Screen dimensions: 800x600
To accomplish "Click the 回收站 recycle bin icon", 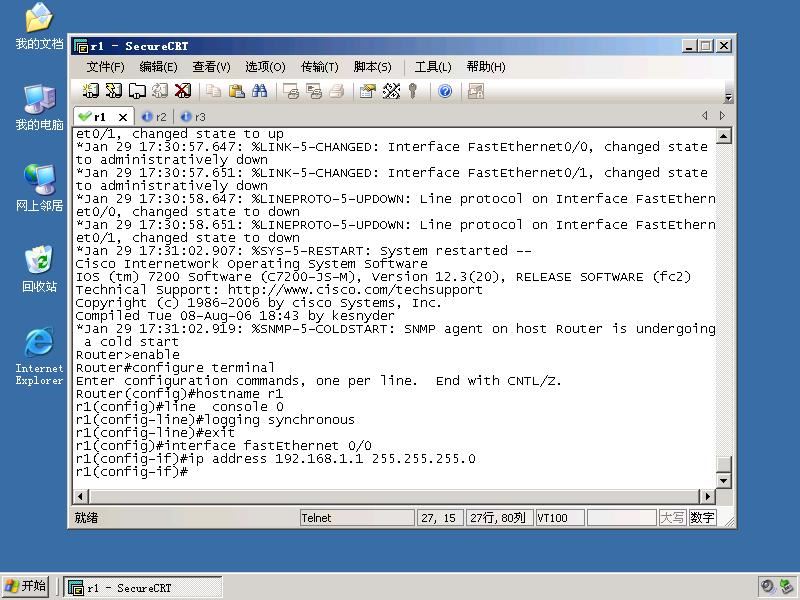I will (x=39, y=269).
